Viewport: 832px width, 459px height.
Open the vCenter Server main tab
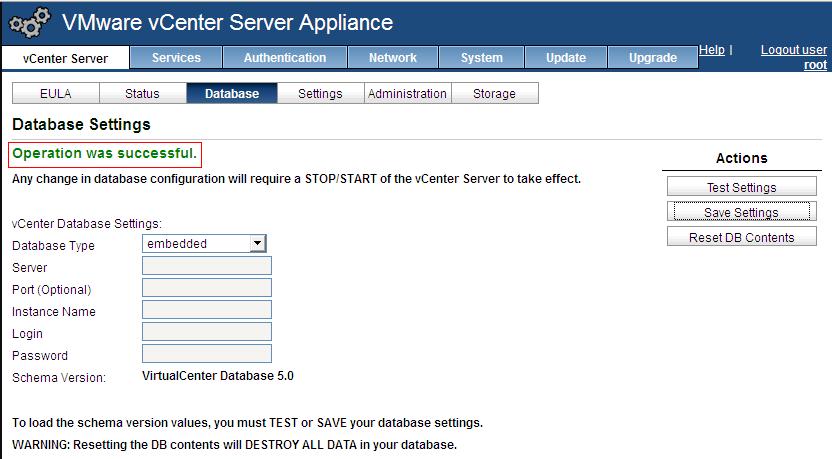[65, 58]
